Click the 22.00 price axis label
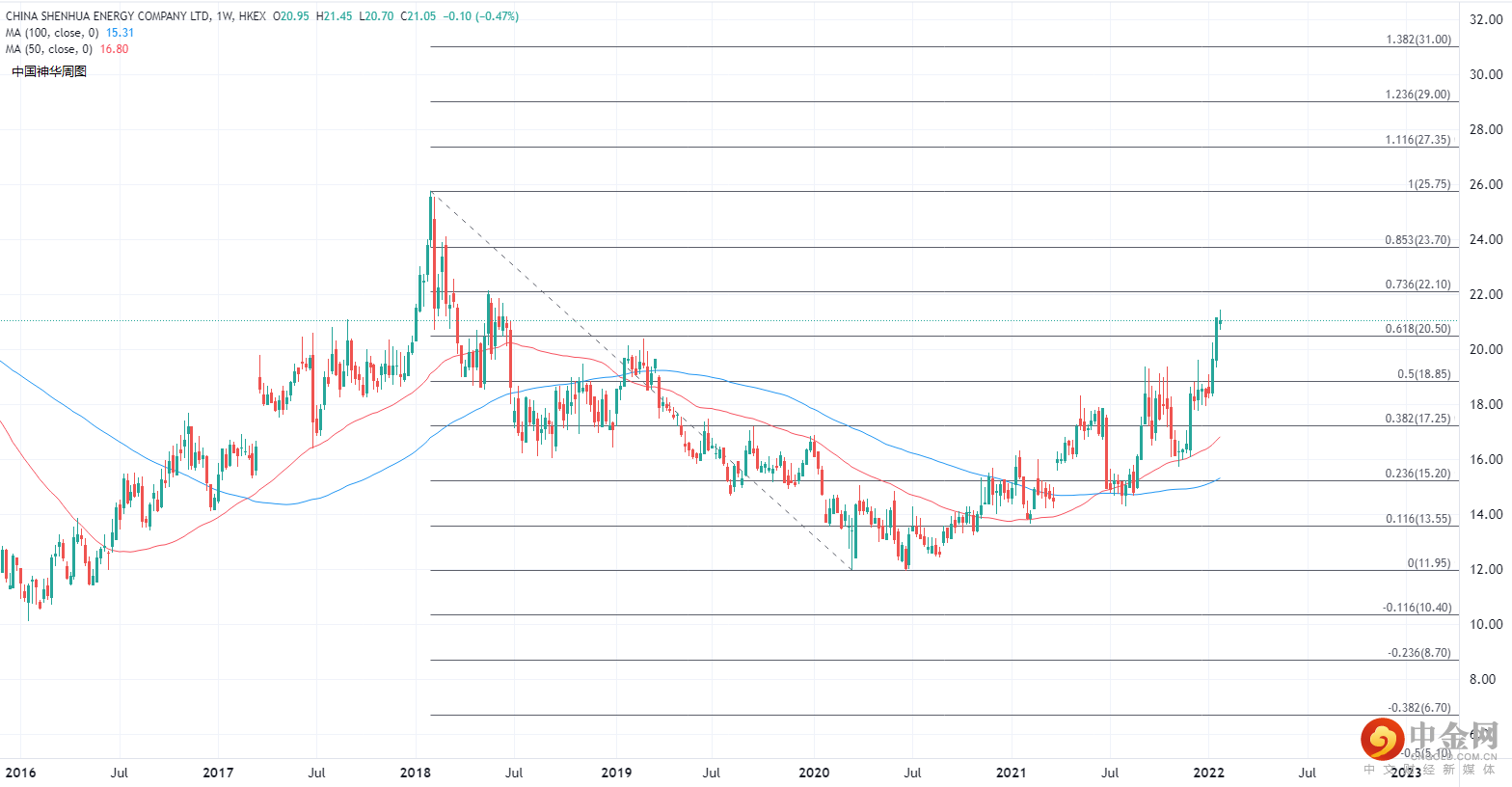 point(1486,294)
